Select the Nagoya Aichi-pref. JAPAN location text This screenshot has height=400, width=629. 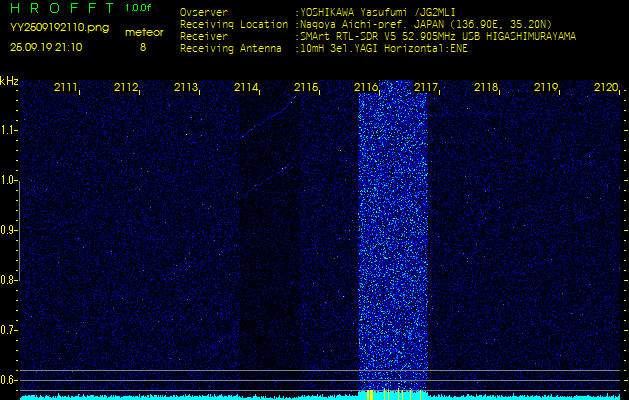click(426, 24)
